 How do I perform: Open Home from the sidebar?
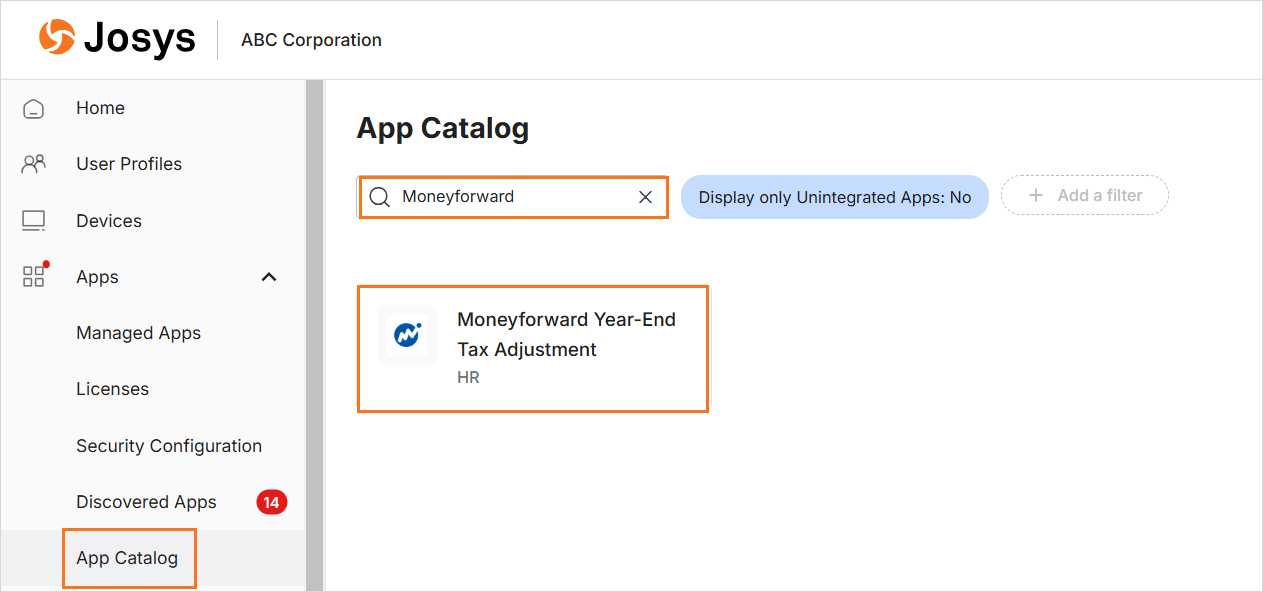(x=100, y=108)
